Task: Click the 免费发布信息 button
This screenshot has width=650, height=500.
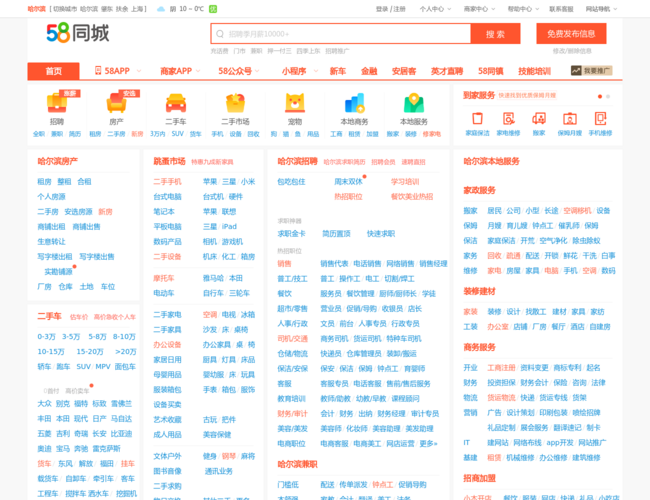Action: (571, 34)
